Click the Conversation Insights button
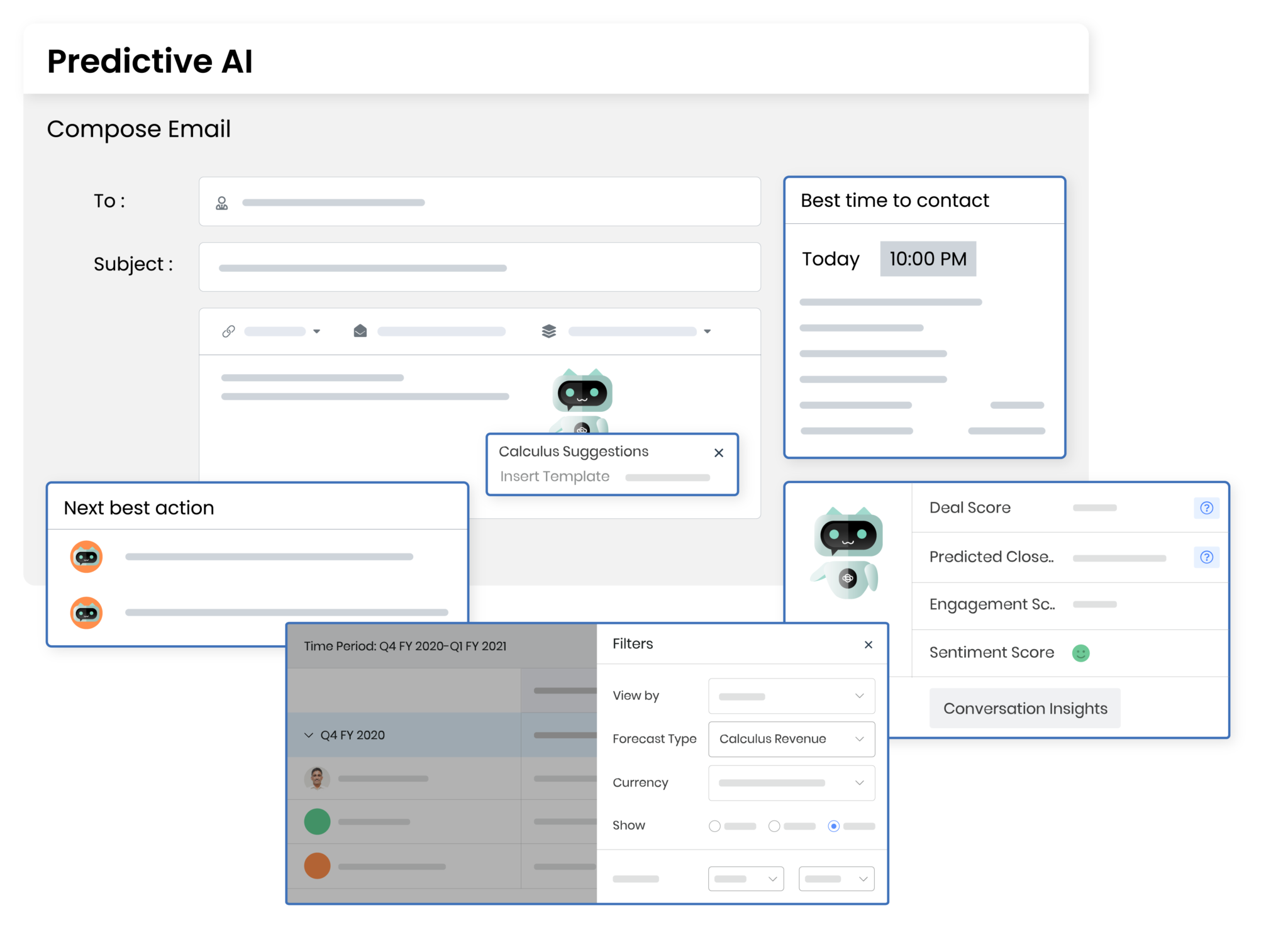The height and width of the screenshot is (937, 1288). pyautogui.click(x=1024, y=708)
